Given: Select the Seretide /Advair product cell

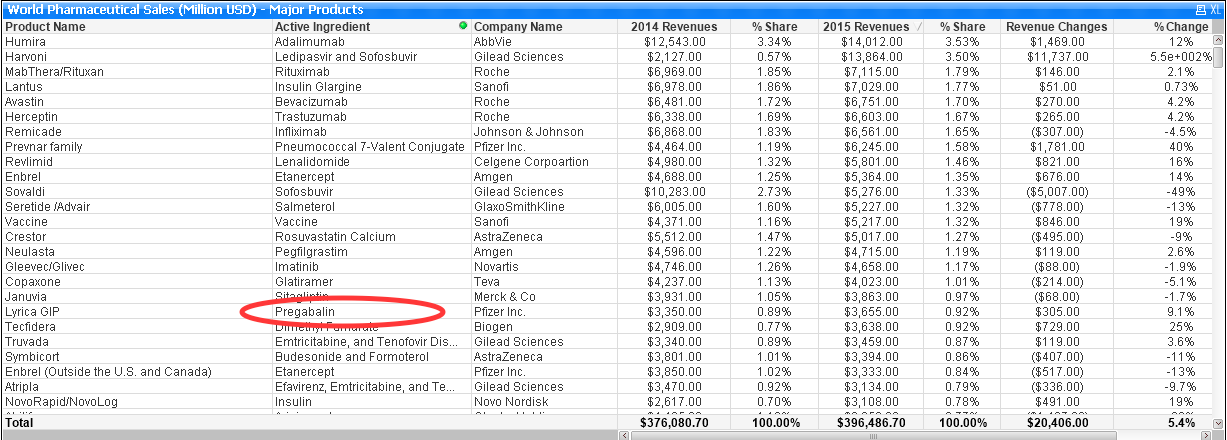Looking at the screenshot, I should (136, 207).
